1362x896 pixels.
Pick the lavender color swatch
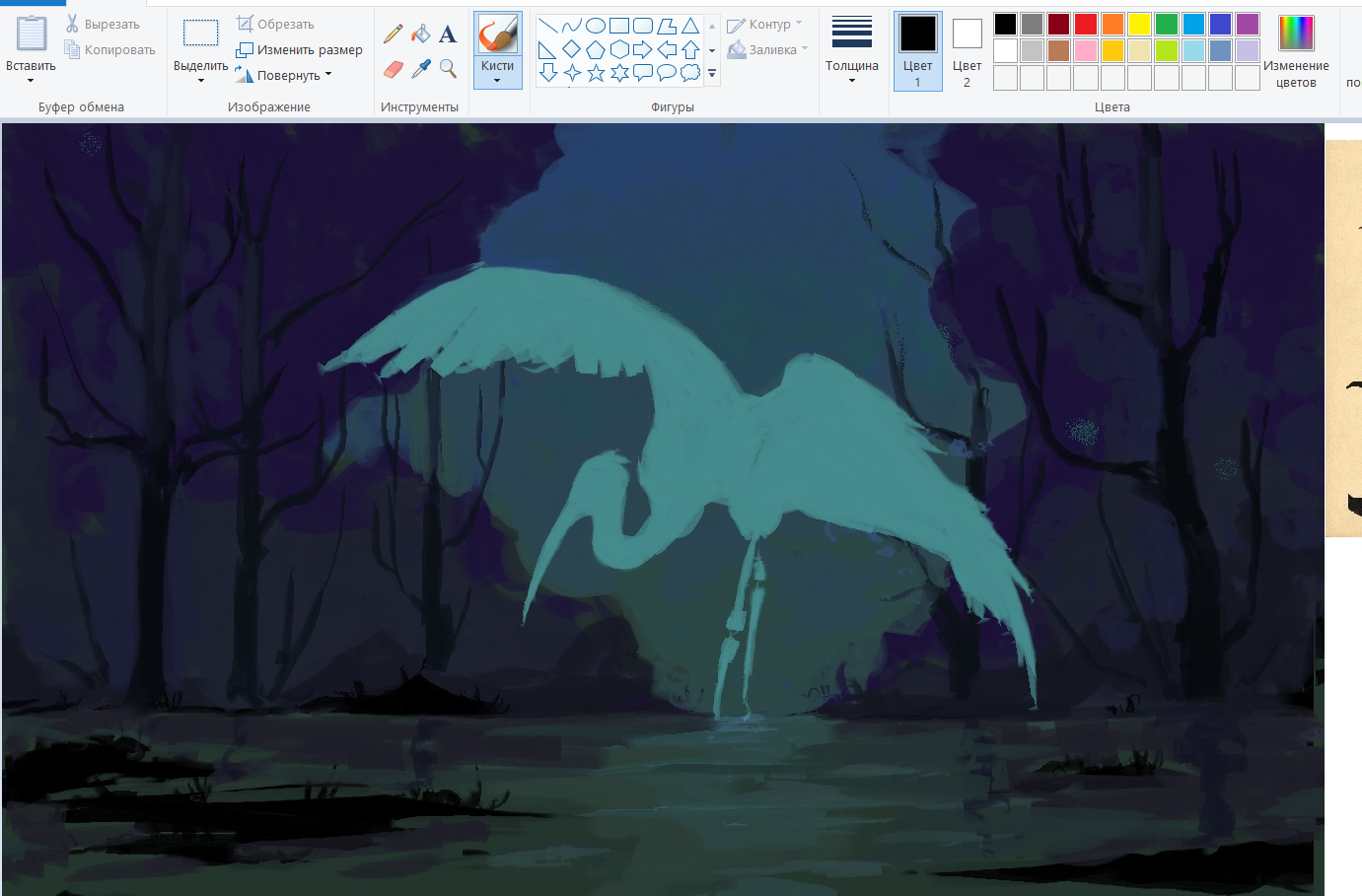coord(1248,50)
